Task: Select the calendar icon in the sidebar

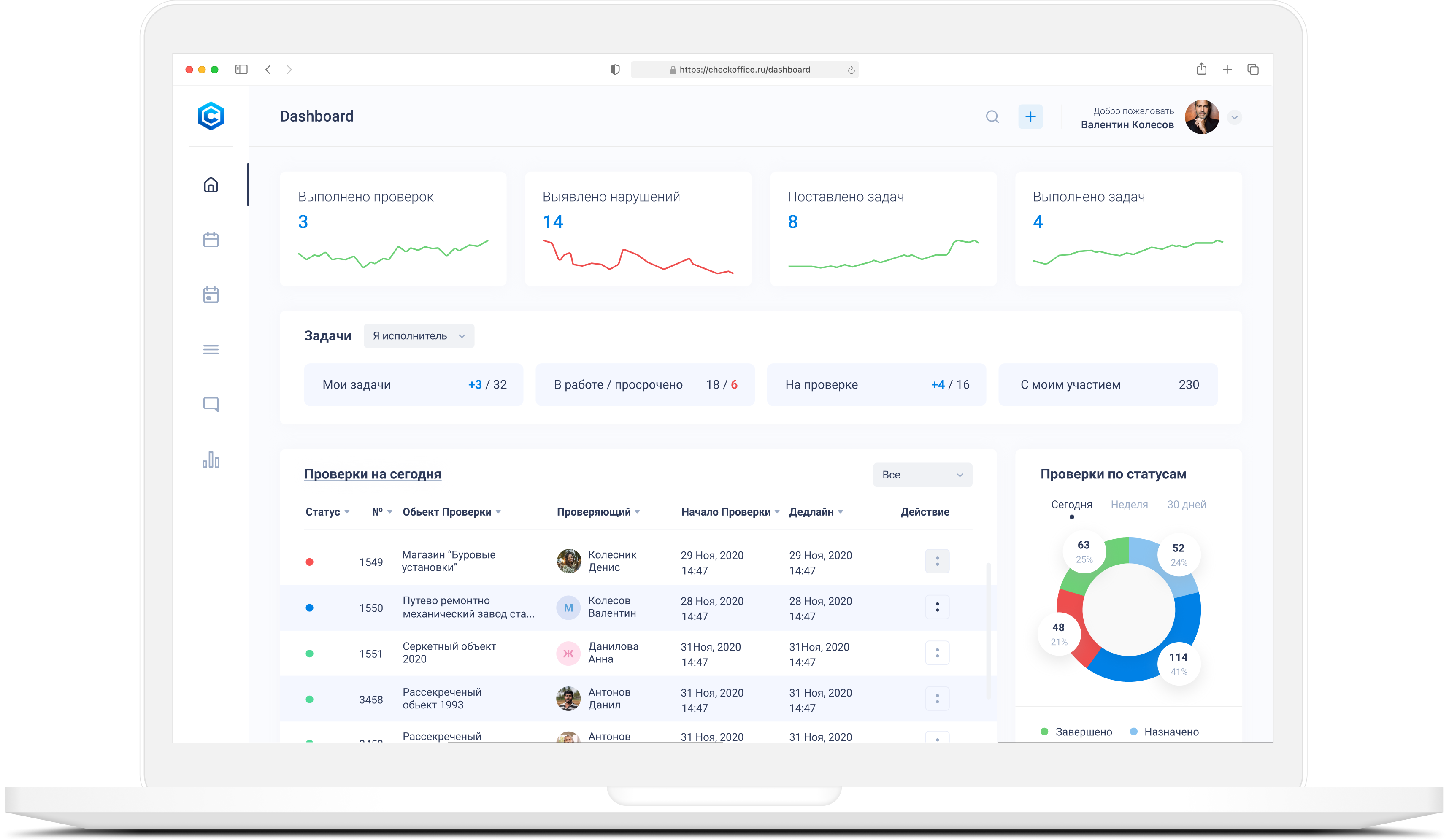Action: click(x=211, y=239)
